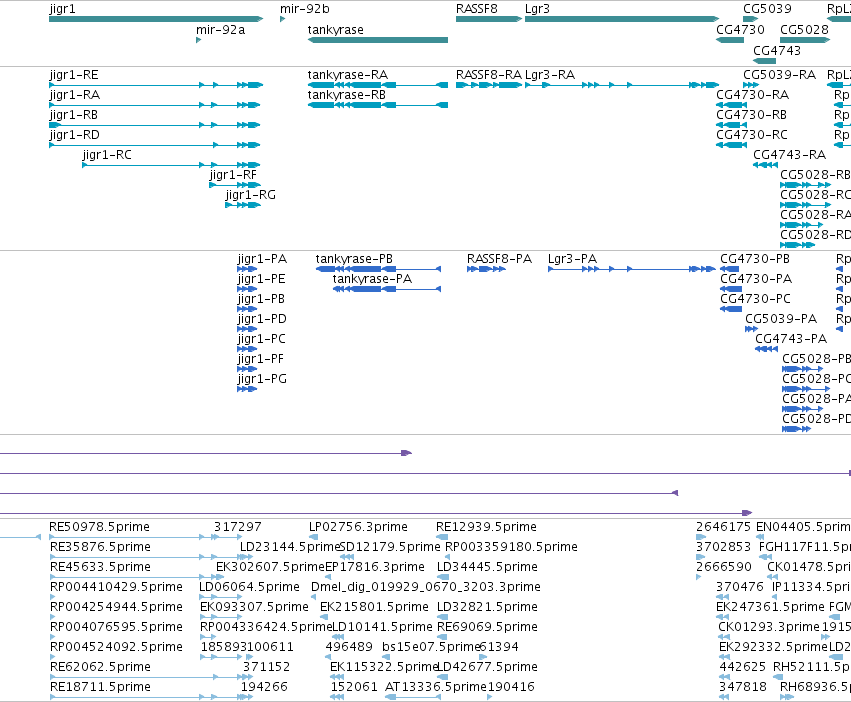
Task: Select transcript jigr1-RF
Action: (234, 185)
